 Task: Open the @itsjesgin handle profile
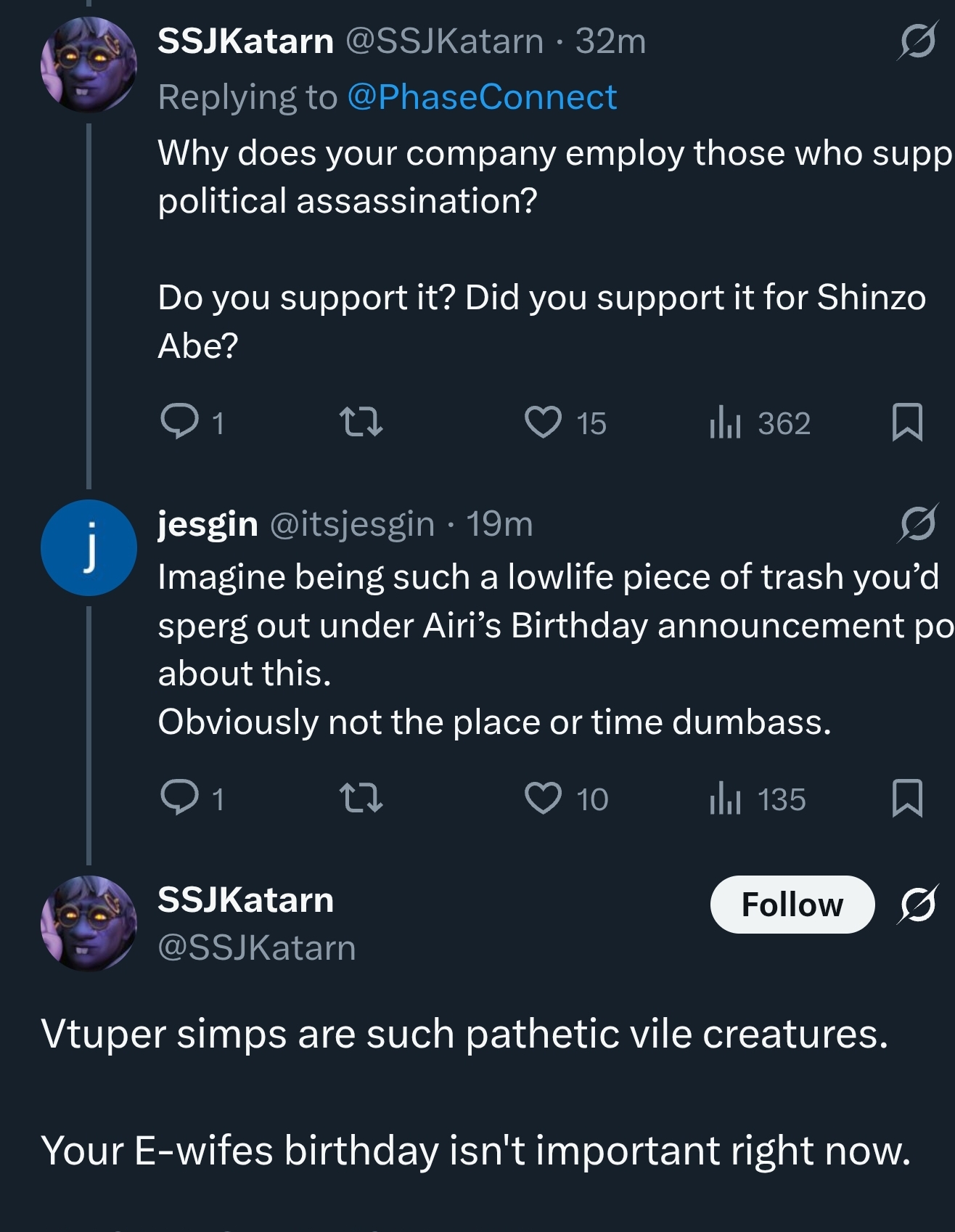click(x=352, y=523)
